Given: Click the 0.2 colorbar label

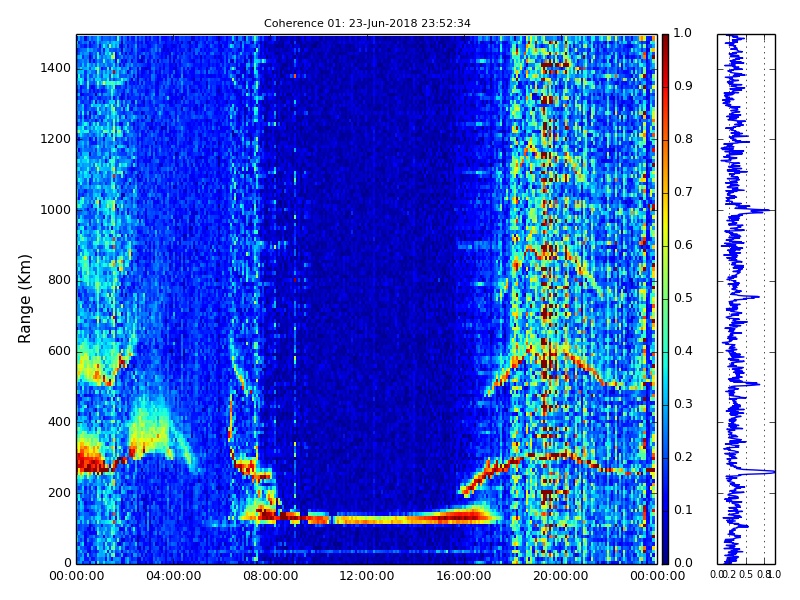Looking at the screenshot, I should (683, 457).
